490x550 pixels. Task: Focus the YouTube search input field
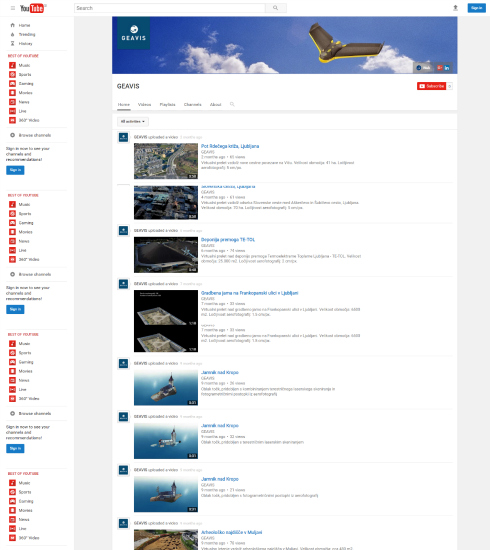point(170,8)
